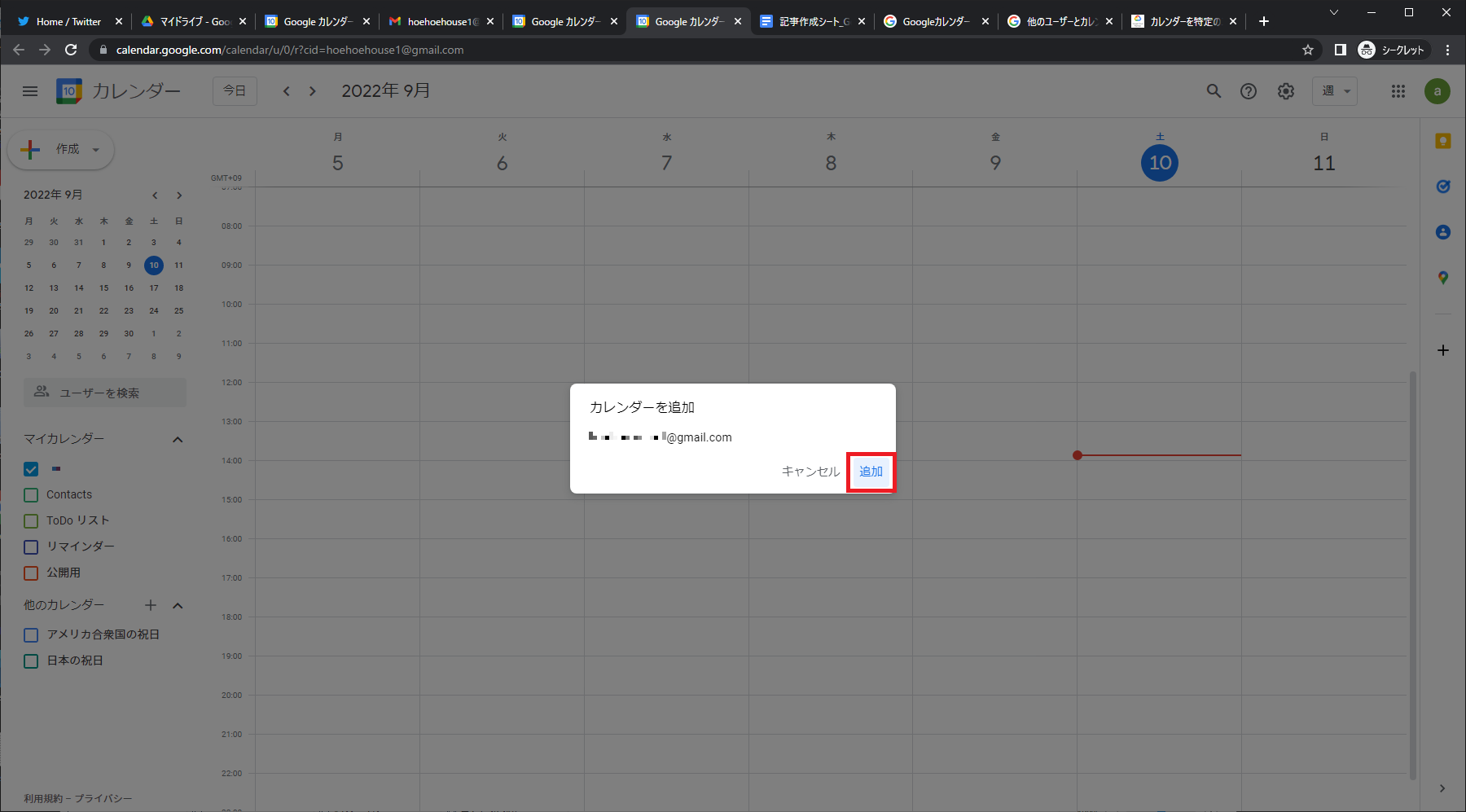This screenshot has width=1466, height=812.
Task: Open the main menu hamburger icon
Action: (30, 91)
